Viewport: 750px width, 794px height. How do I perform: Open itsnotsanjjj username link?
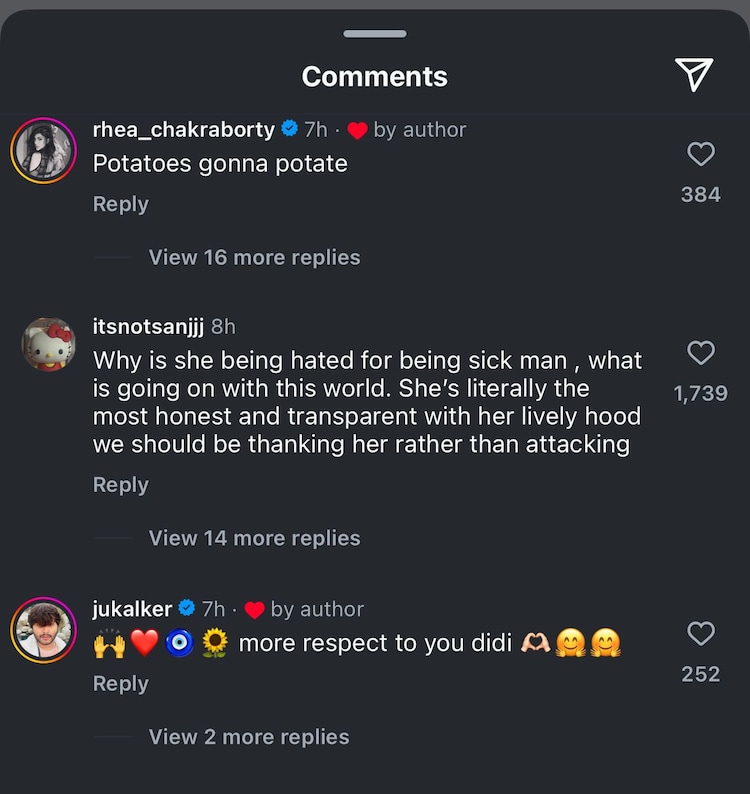(x=148, y=327)
